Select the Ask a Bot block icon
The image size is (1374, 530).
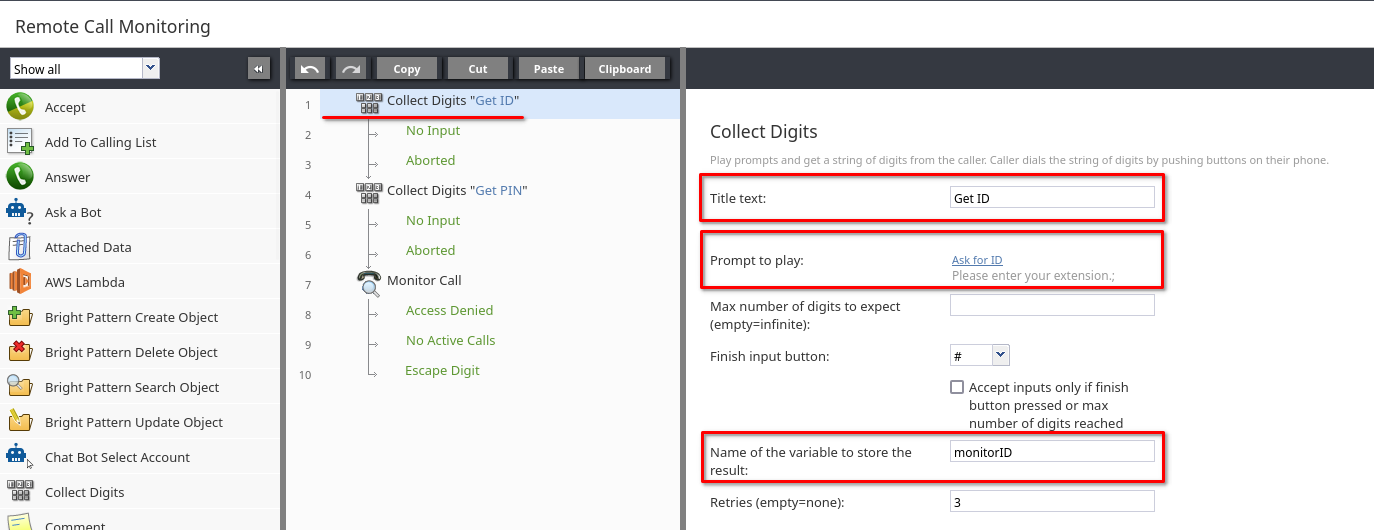coord(20,212)
